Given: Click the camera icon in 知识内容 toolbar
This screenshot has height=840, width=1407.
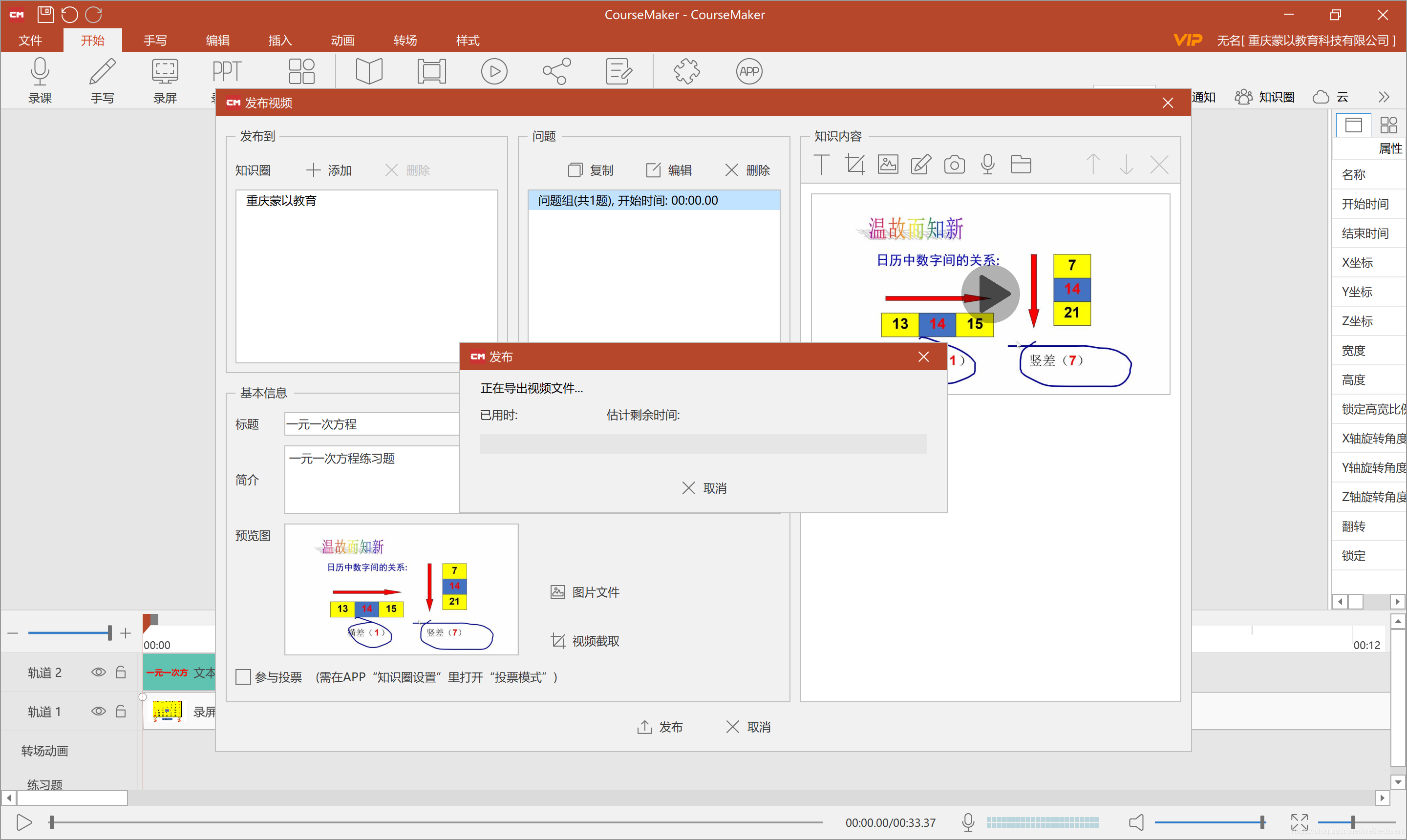Looking at the screenshot, I should point(954,165).
